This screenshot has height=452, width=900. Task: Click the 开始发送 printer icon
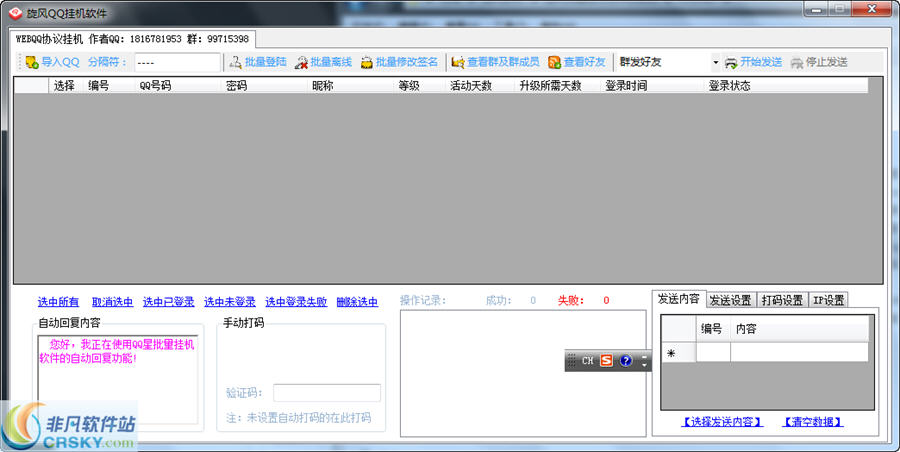point(731,62)
